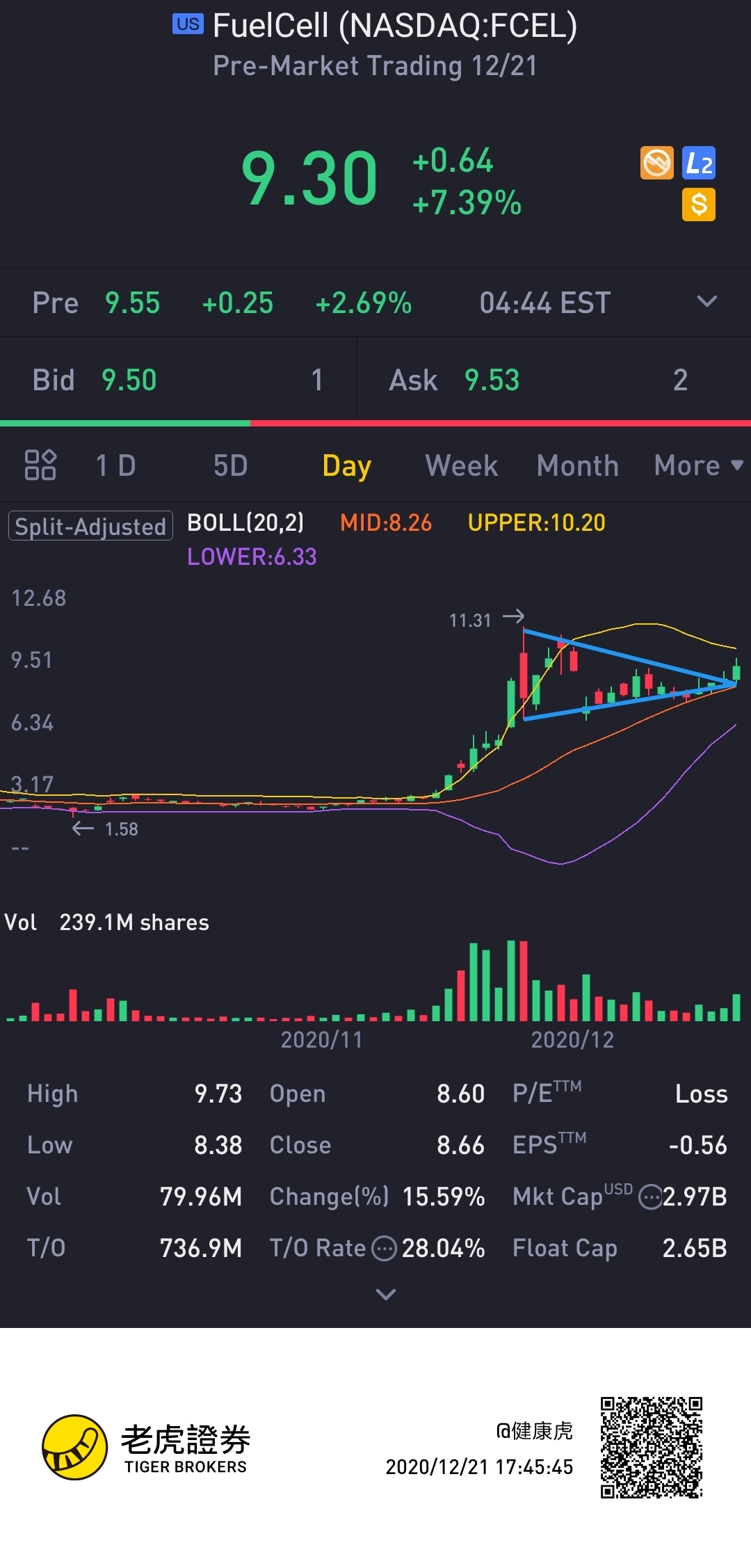Screen dimensions: 751x1568
Task: Tap the LOWER:6.33 Bollinger value
Action: click(x=252, y=557)
